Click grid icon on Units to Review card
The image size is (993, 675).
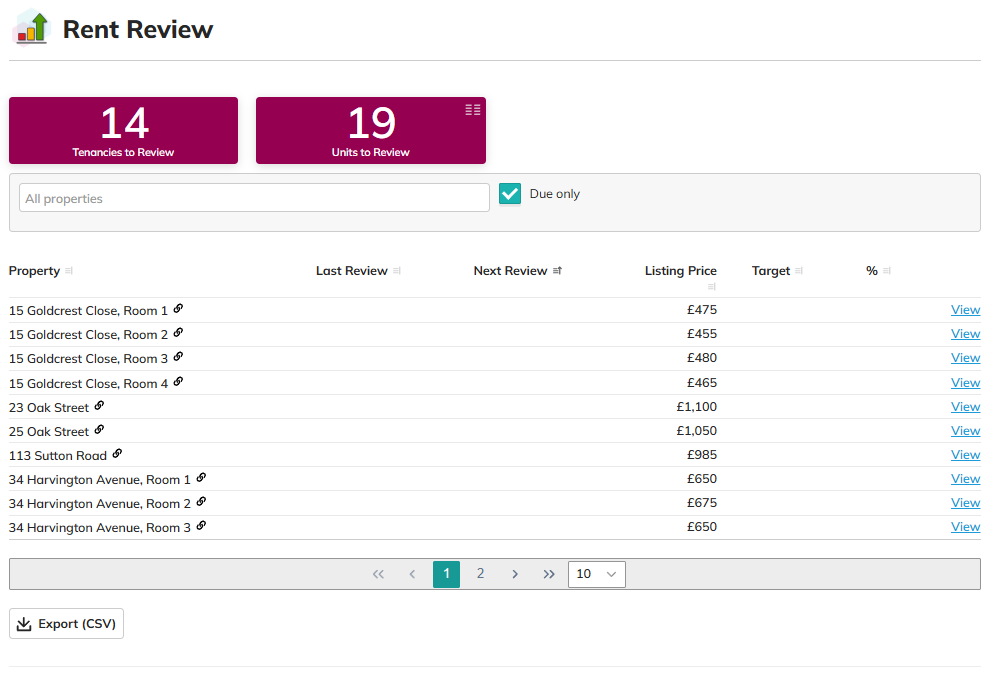[x=473, y=110]
